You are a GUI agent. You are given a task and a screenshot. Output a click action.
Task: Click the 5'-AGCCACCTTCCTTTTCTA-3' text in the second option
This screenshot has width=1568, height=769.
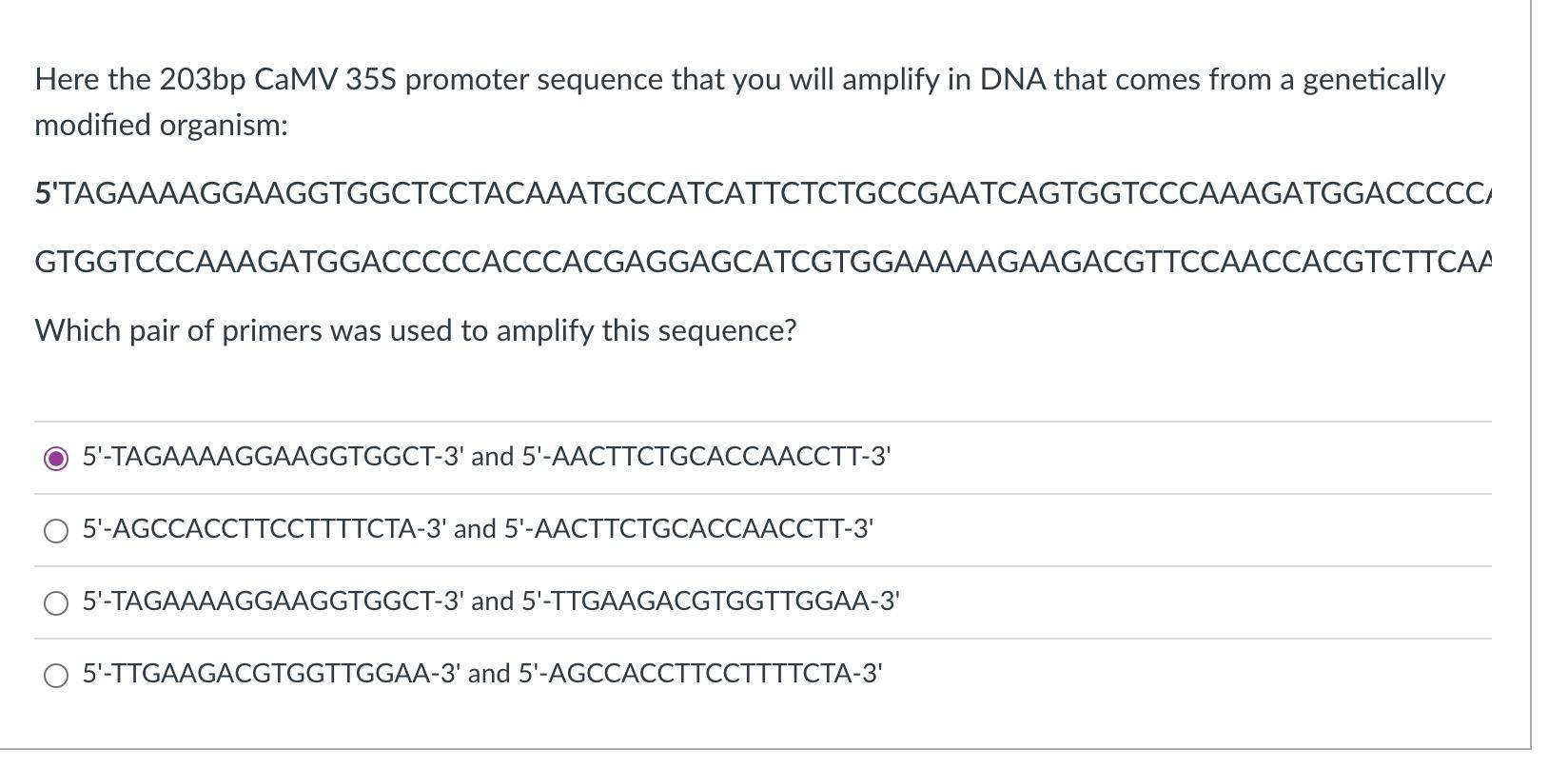pyautogui.click(x=264, y=529)
